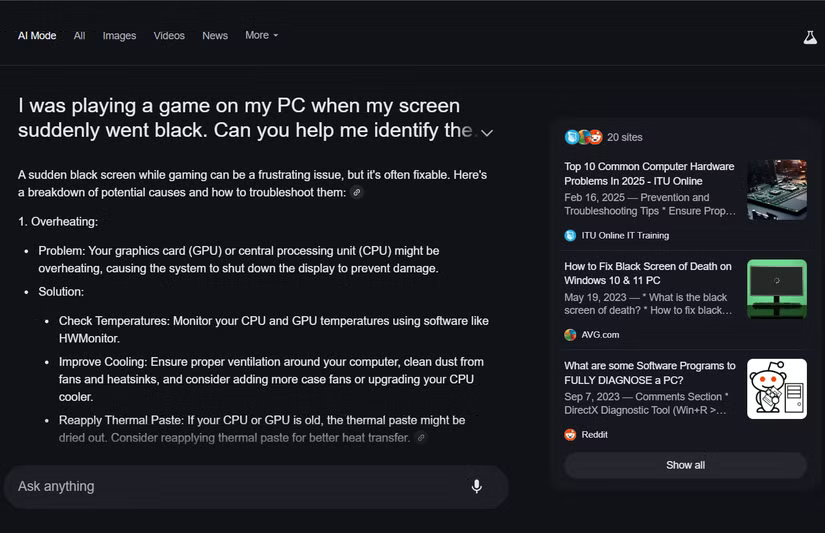This screenshot has height=533, width=825.
Task: Switch to the Images tab
Action: pos(119,36)
